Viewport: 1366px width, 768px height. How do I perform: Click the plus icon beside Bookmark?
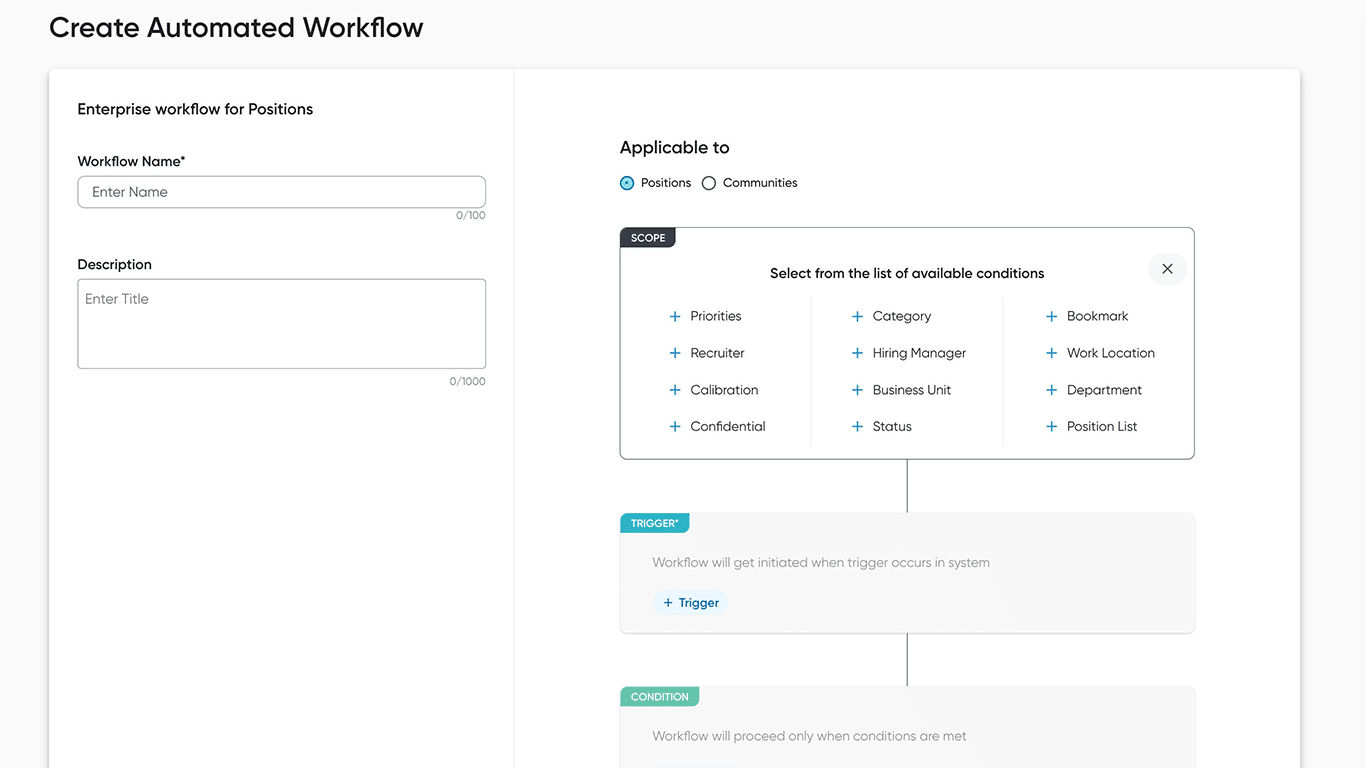click(1052, 316)
